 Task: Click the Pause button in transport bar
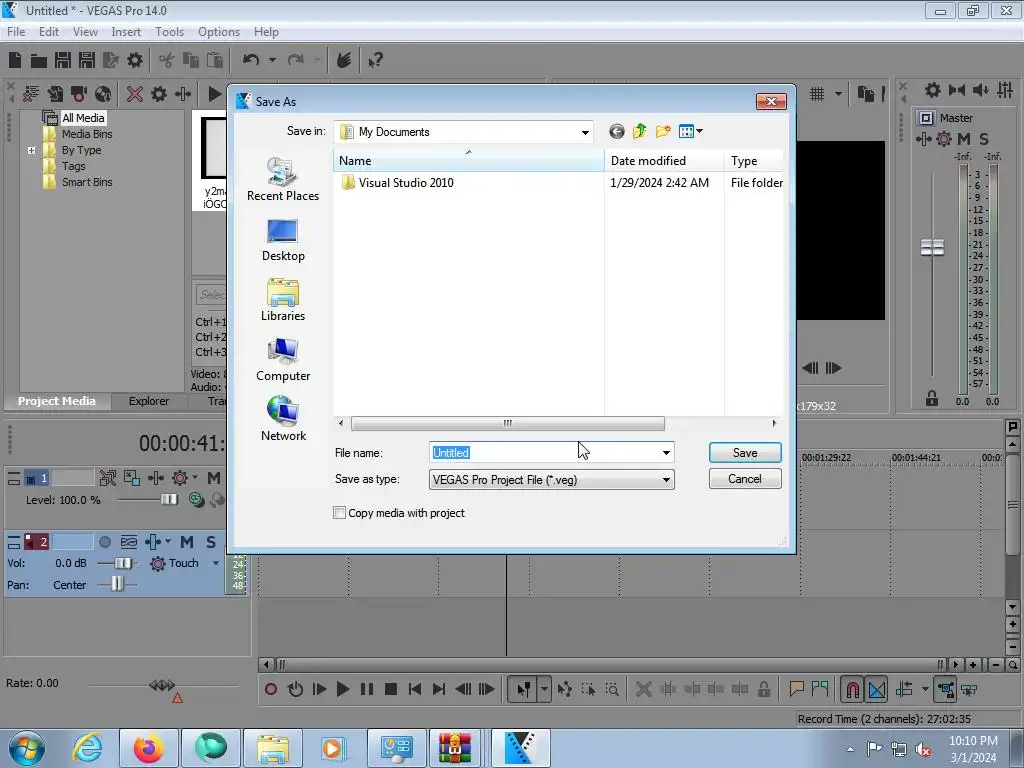367,689
